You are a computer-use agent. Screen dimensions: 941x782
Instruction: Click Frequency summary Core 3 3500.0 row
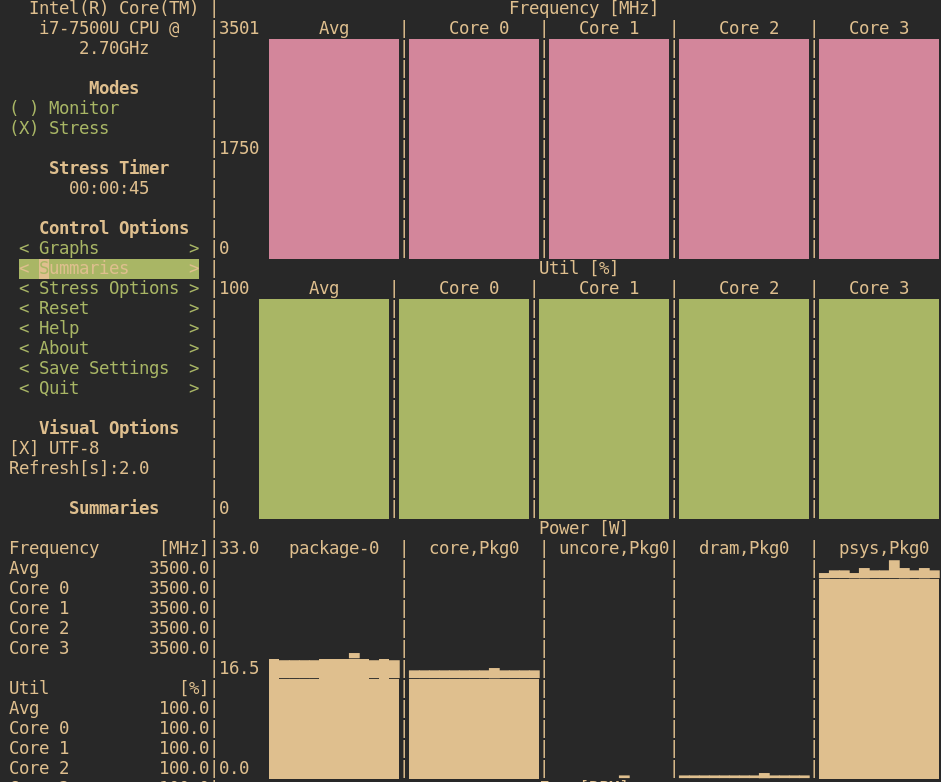(109, 648)
